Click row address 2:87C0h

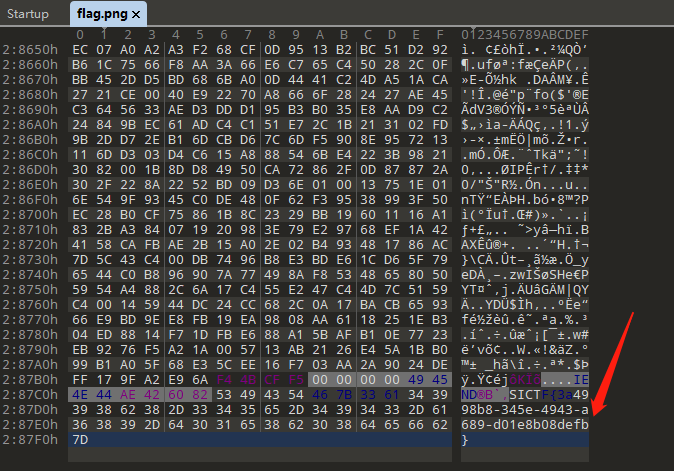pyautogui.click(x=31, y=393)
